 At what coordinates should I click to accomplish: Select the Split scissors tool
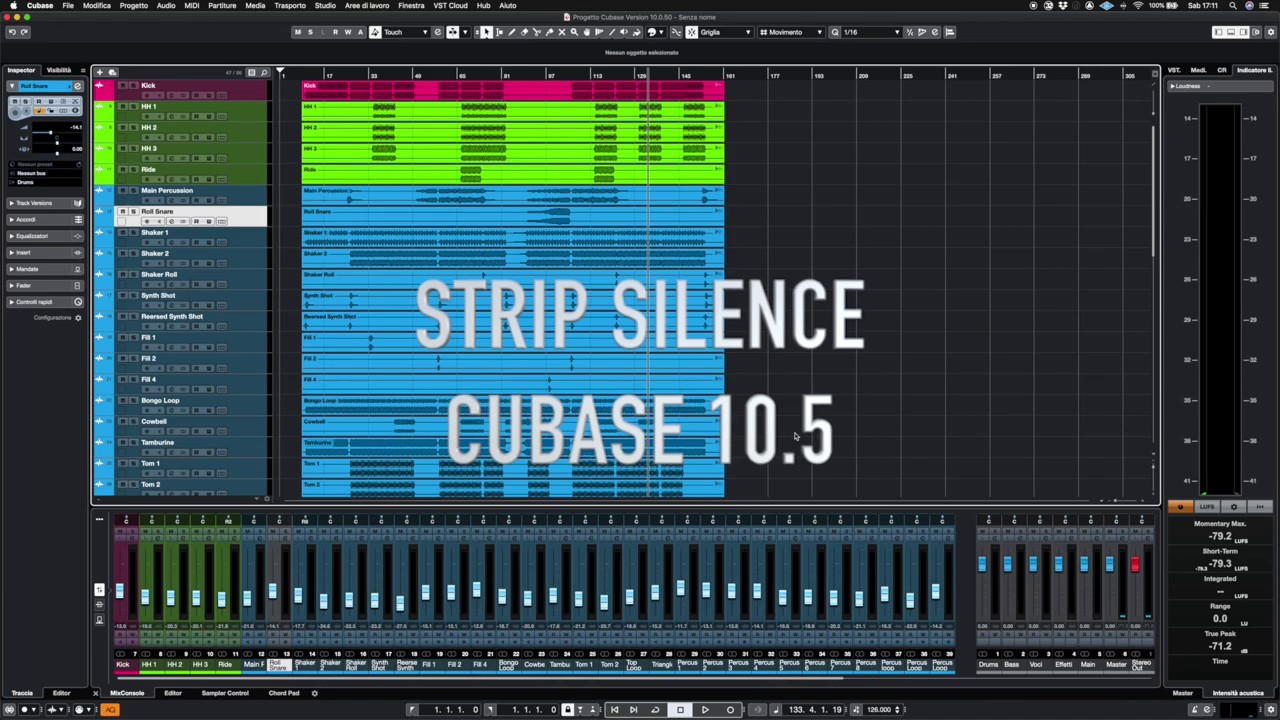[x=537, y=32]
